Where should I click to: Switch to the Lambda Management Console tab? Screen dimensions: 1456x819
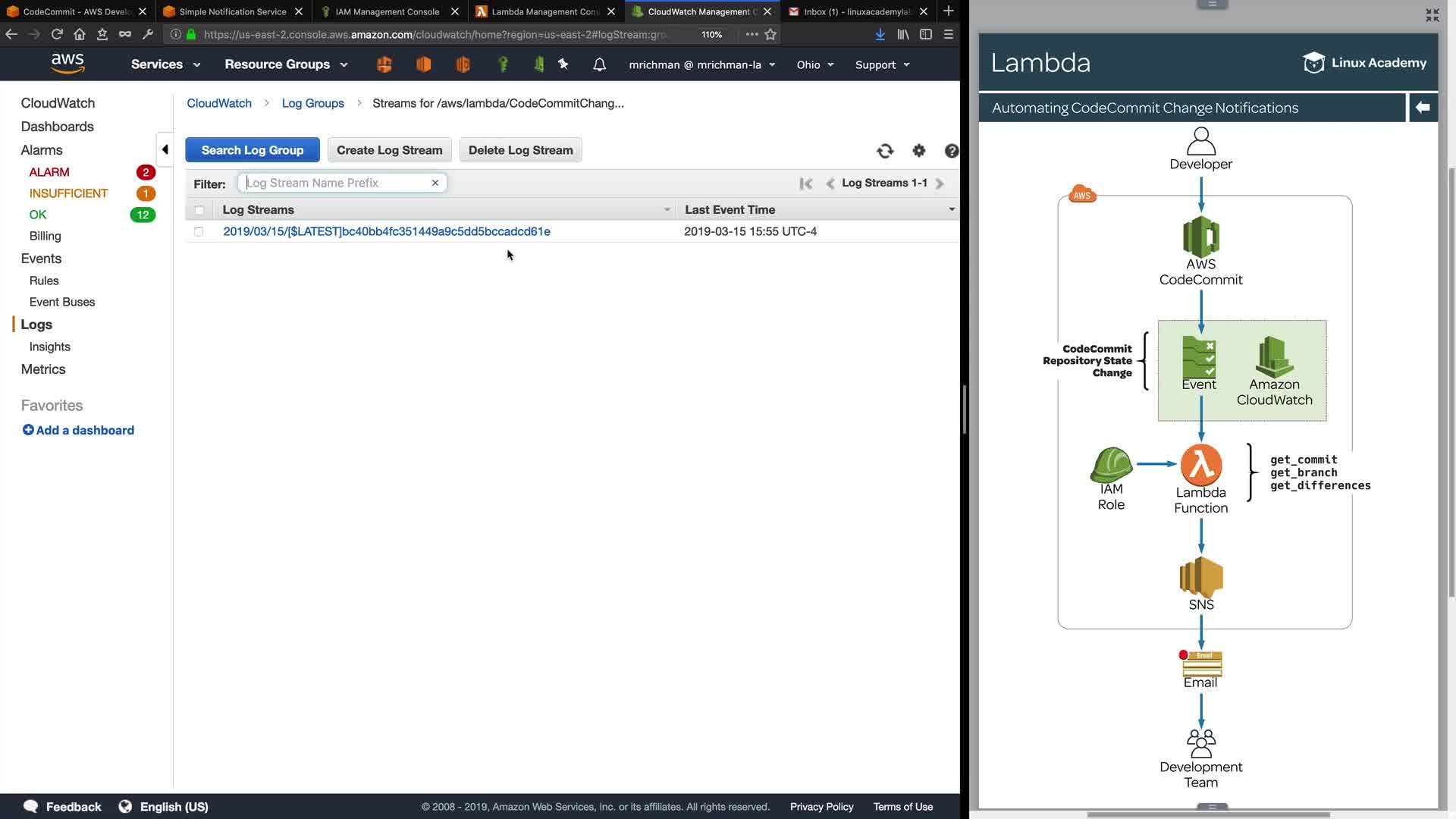(544, 11)
